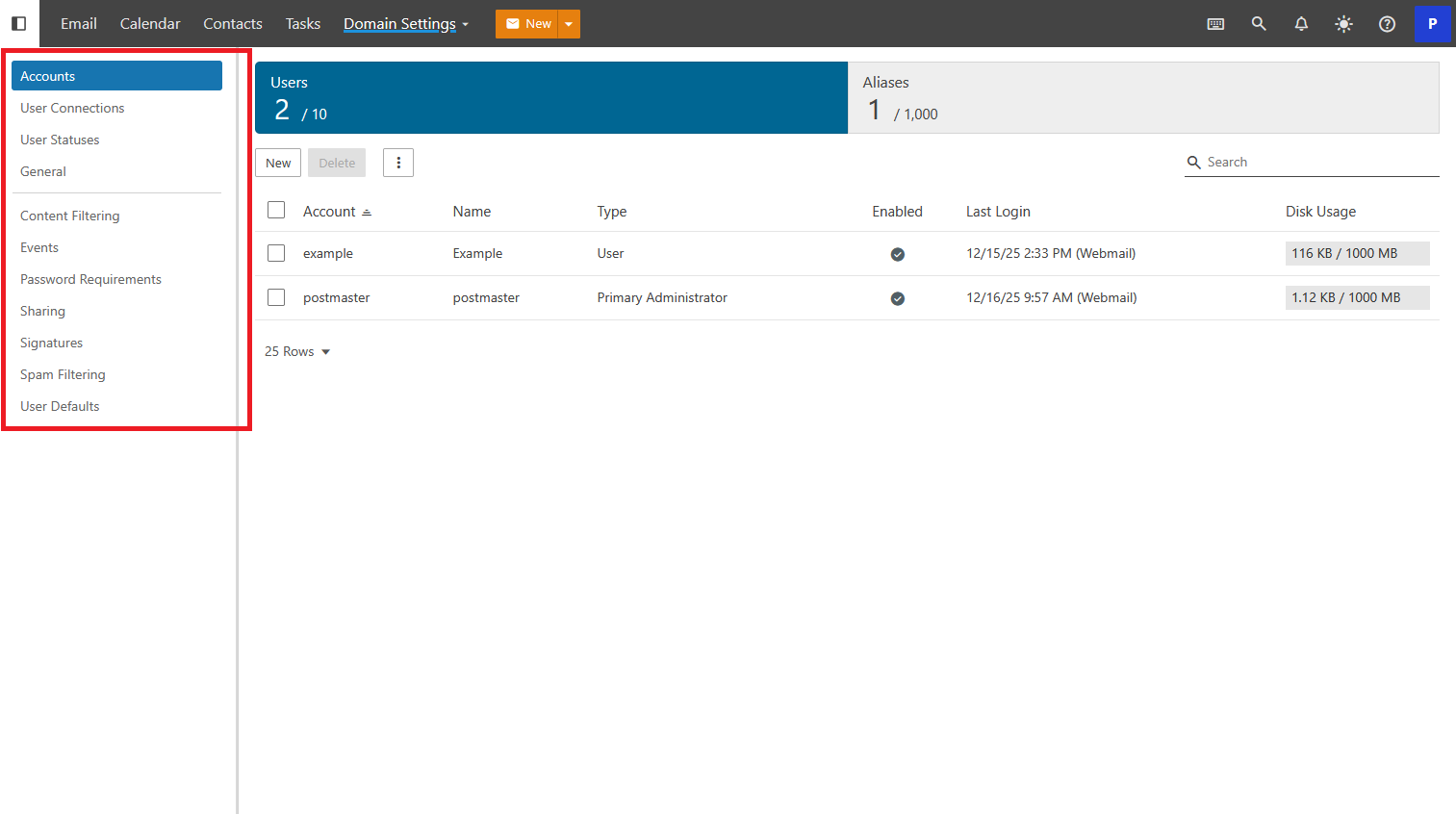Focus the accounts Search field

(x=1318, y=162)
